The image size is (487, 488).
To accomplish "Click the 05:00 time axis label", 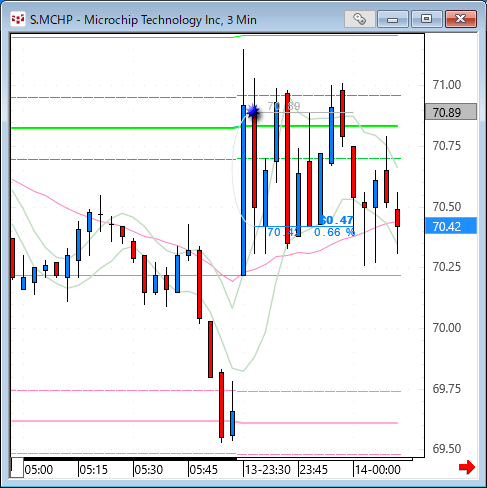I will click(39, 470).
